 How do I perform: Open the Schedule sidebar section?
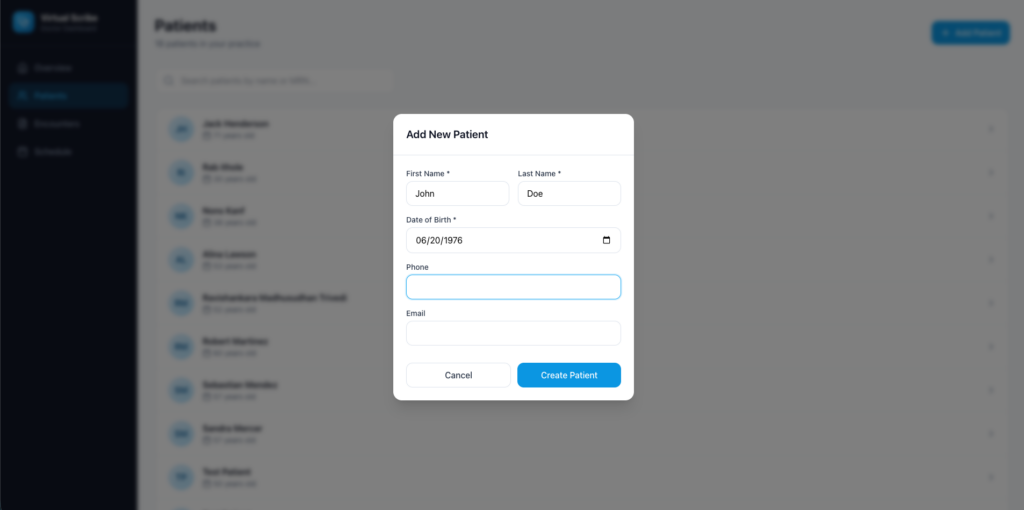pos(53,152)
